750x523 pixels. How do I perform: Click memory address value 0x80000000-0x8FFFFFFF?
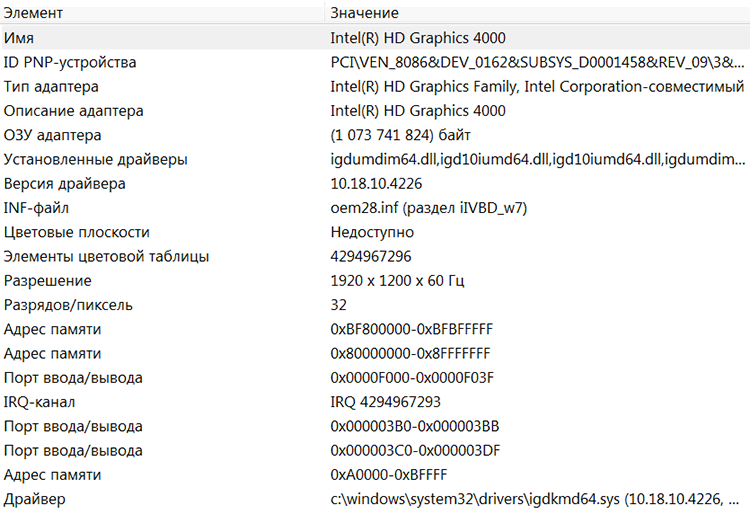(x=410, y=353)
